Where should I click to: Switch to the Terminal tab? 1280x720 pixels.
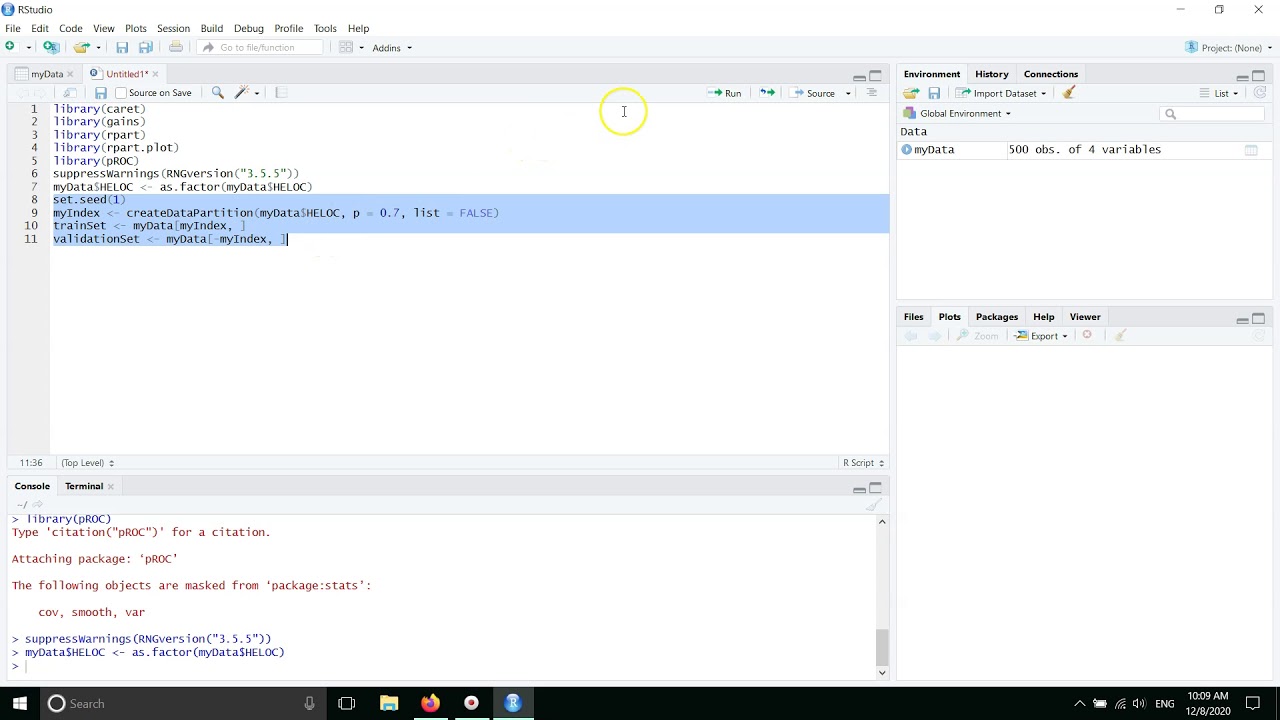pyautogui.click(x=84, y=486)
